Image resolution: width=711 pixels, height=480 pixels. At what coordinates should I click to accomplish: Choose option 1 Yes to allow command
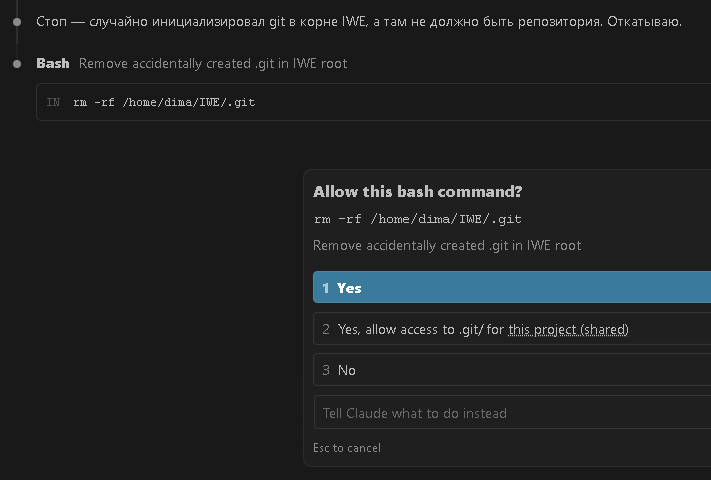pos(512,287)
